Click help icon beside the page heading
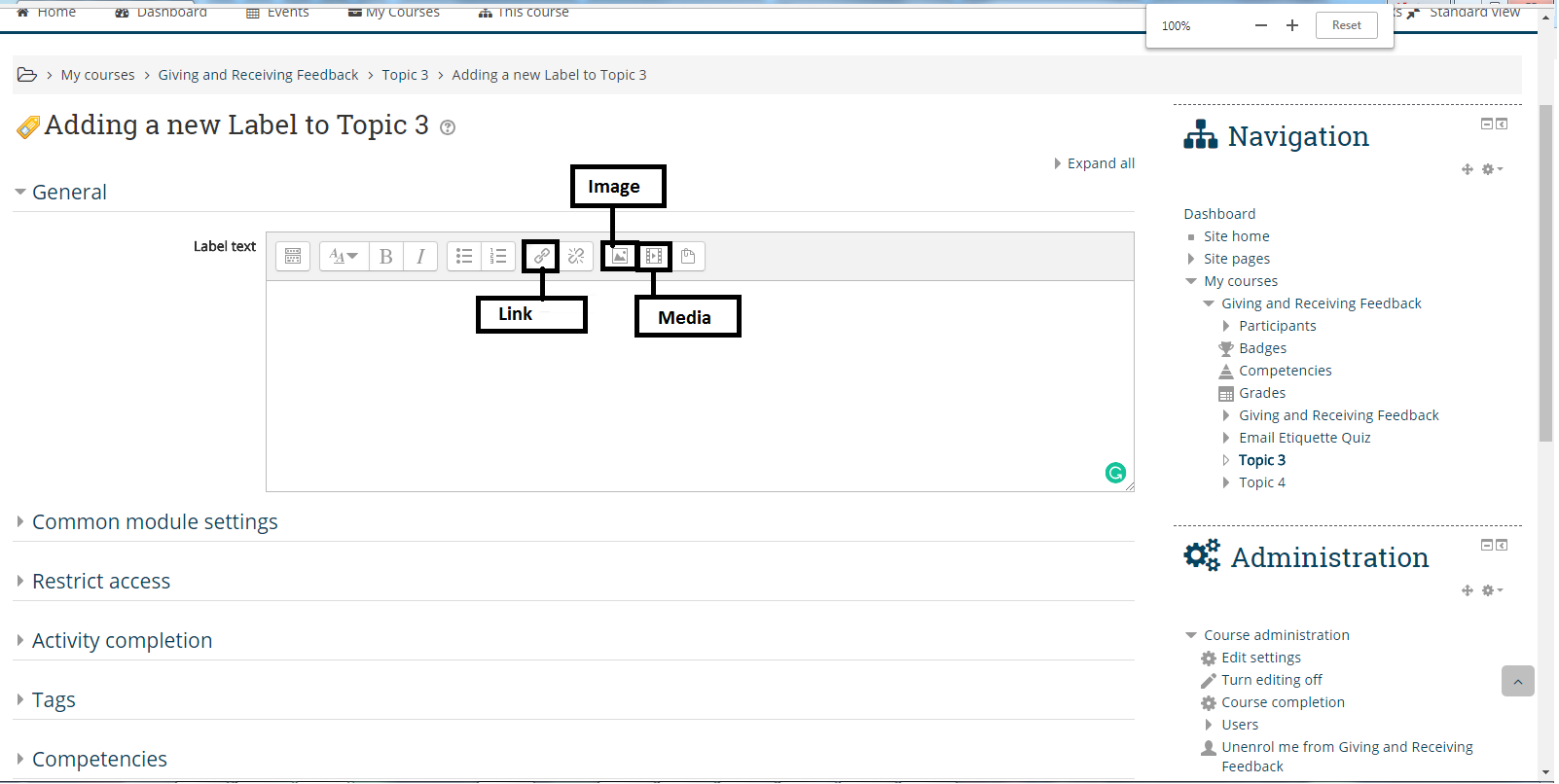The image size is (1559, 784). pos(448,127)
